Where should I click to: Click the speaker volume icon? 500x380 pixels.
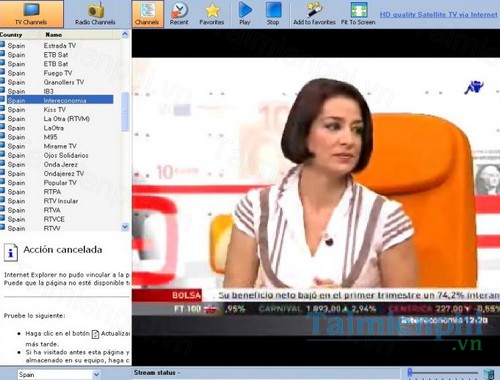489,373
